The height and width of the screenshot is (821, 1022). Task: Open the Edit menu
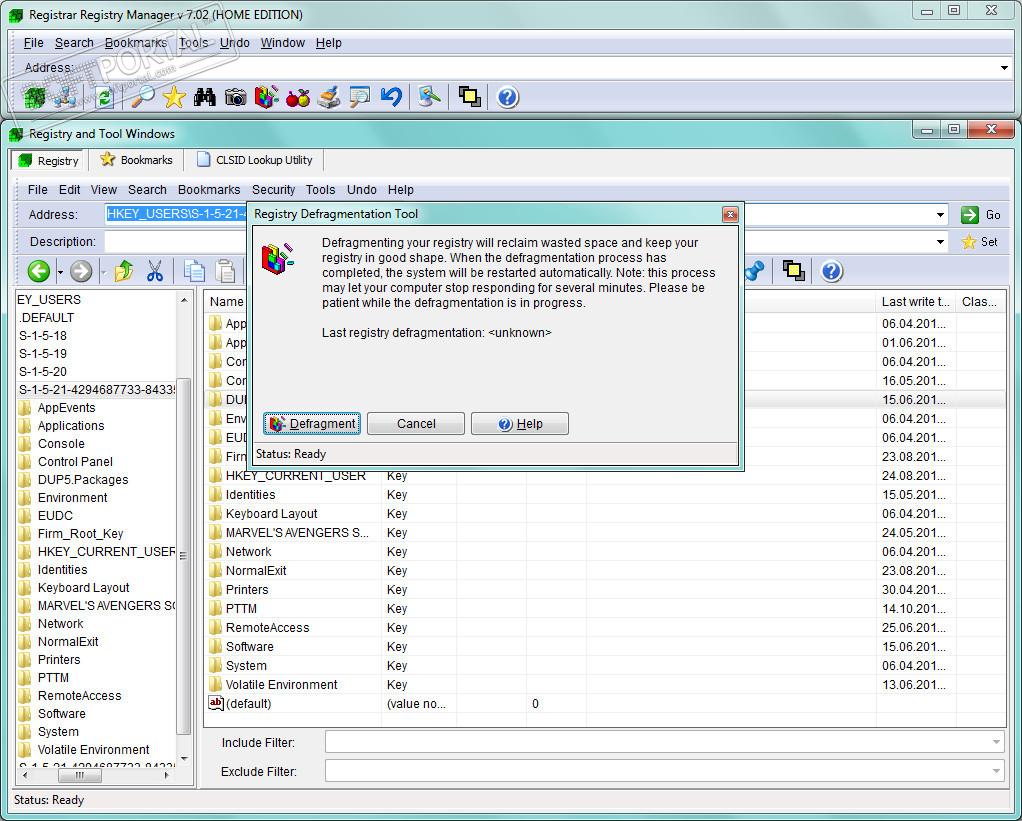click(x=69, y=190)
